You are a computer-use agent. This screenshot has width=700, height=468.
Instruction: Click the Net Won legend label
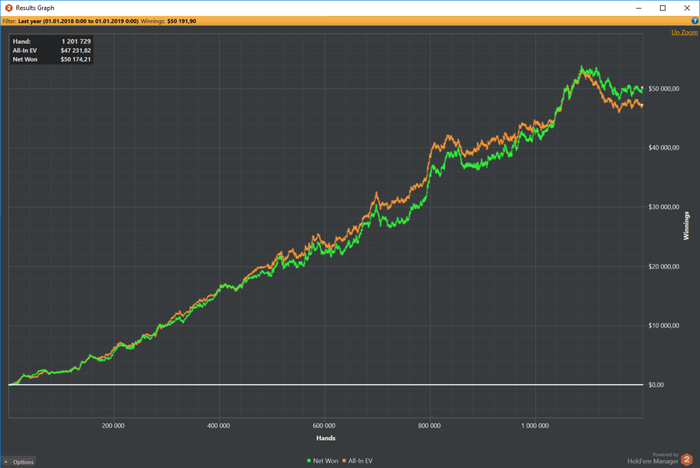[325, 461]
